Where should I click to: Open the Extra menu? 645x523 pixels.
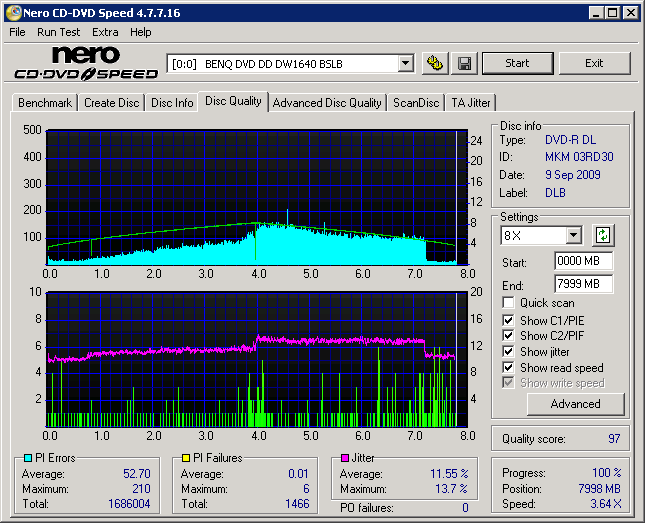pyautogui.click(x=105, y=32)
